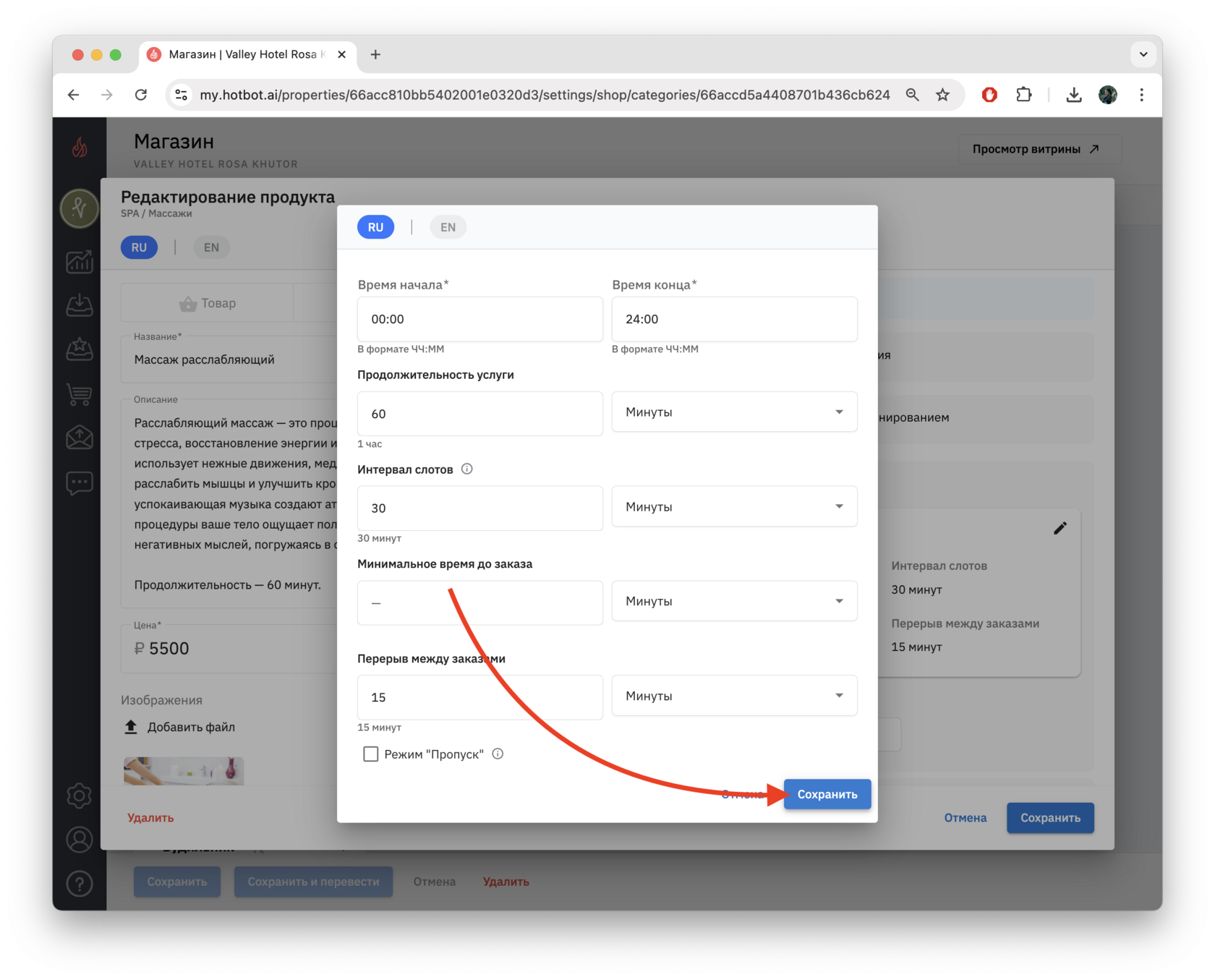Screen dimensions: 1215x980
Task: Click the red Удалить link at the page bottom
Action: pos(506,882)
